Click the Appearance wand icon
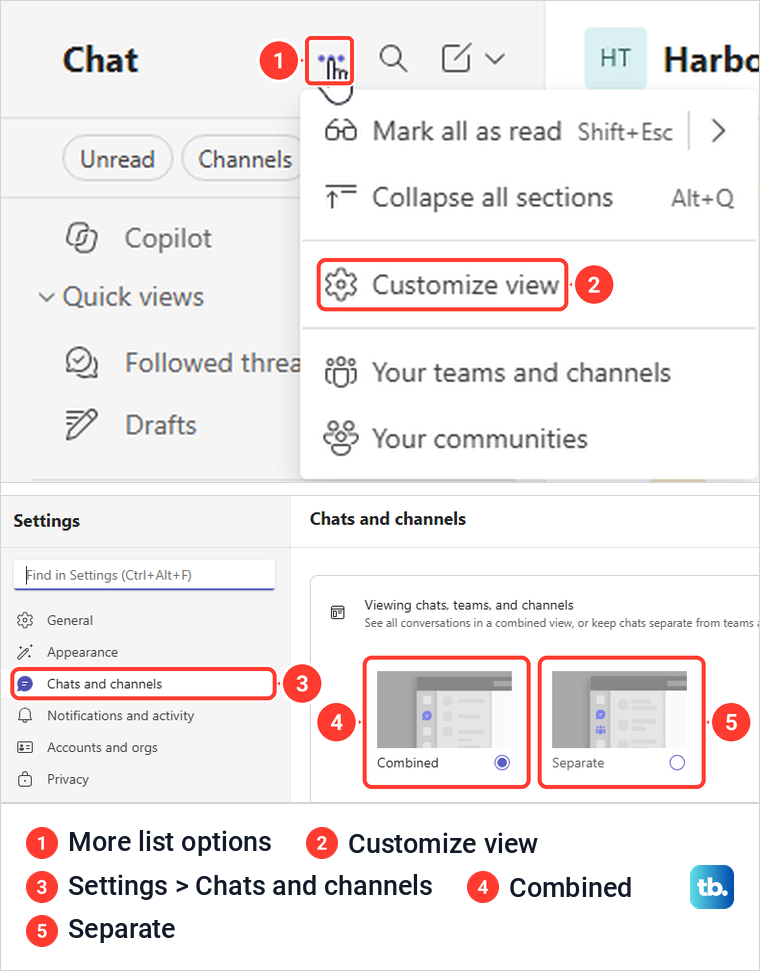This screenshot has width=760, height=971. (25, 652)
